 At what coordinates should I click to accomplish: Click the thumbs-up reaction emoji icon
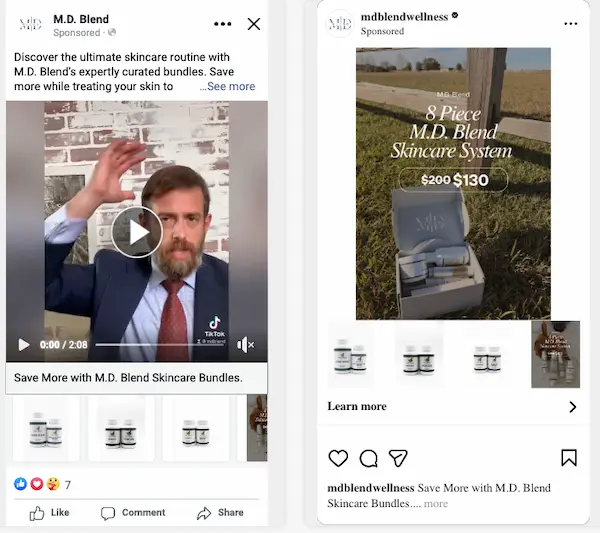(x=20, y=484)
